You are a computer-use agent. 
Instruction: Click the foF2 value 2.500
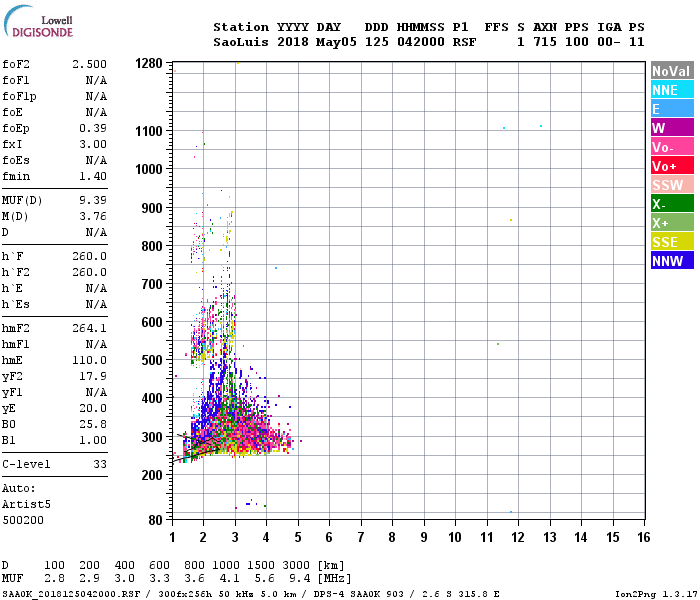(x=89, y=64)
